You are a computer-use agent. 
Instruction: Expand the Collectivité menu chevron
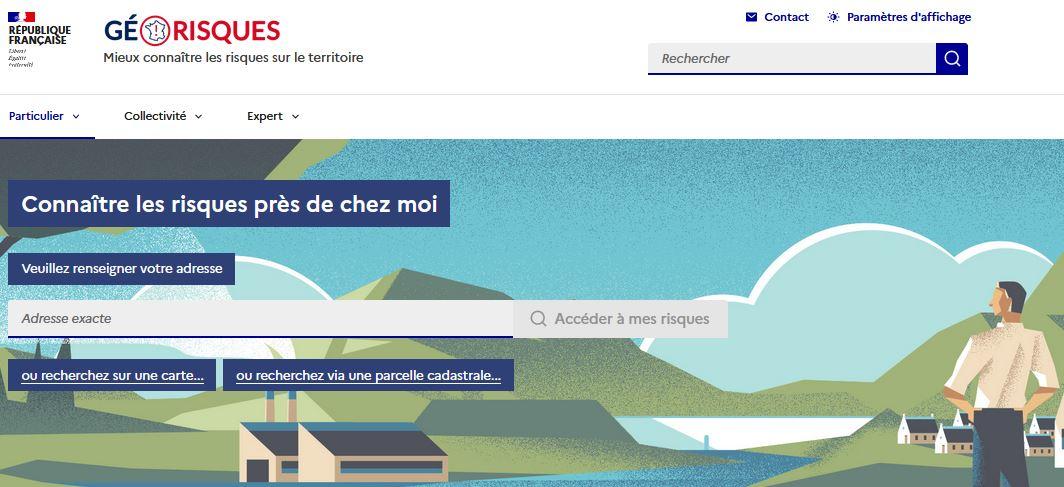coord(198,117)
